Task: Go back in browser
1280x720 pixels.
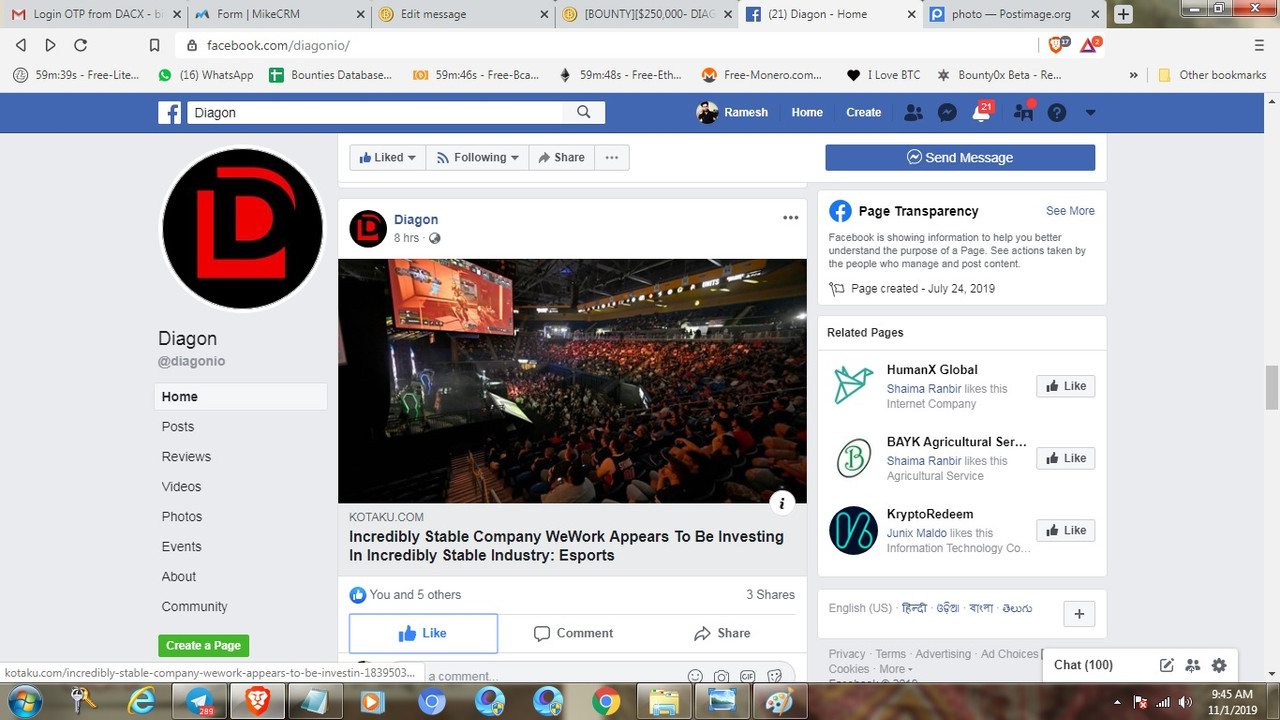Action: [21, 45]
